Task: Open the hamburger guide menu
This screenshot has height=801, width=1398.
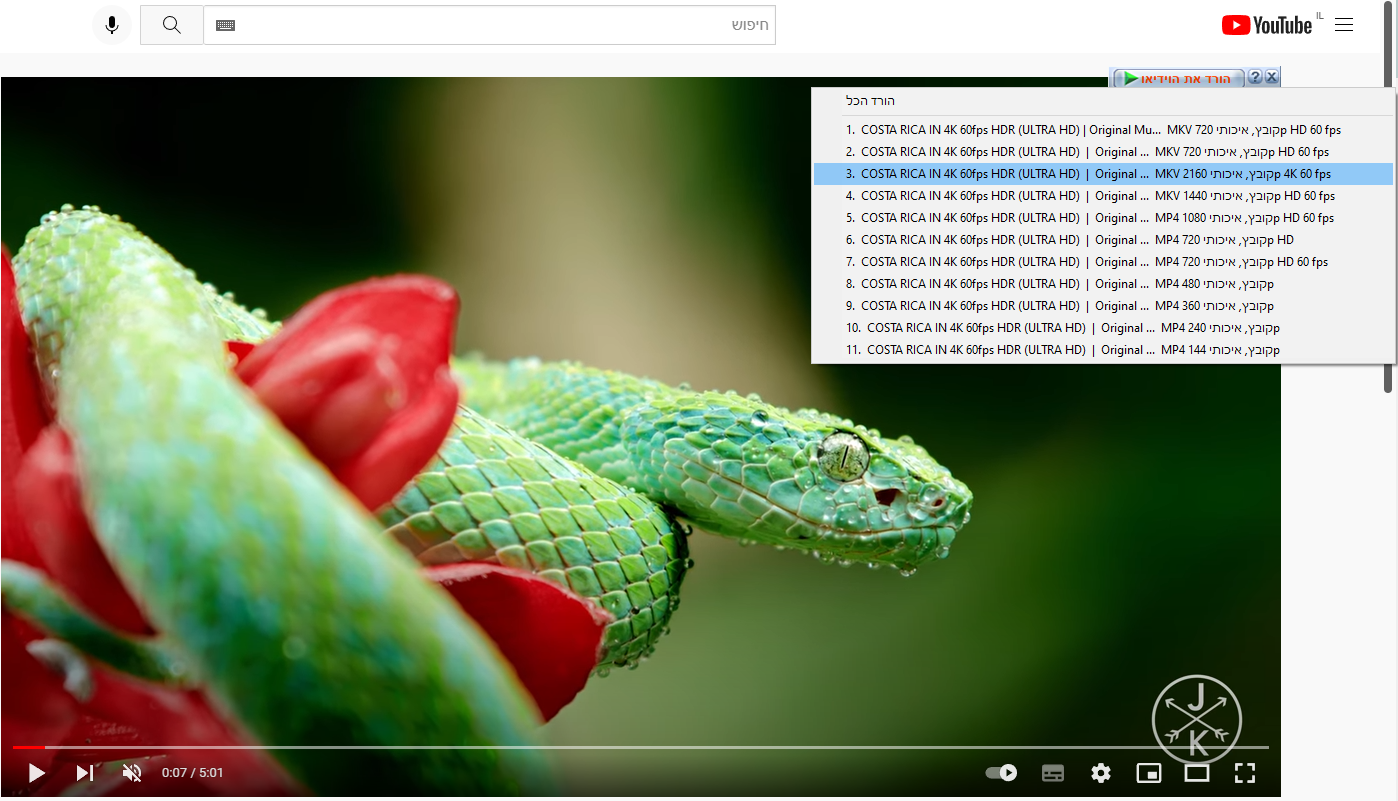Action: point(1344,25)
